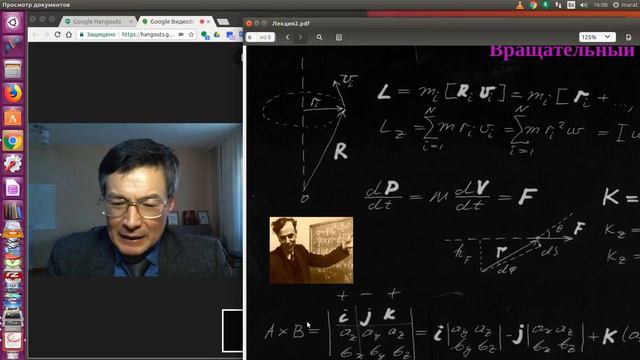Open Ubuntu Software Center in launcher
This screenshot has height=360, width=640.
click(13, 118)
